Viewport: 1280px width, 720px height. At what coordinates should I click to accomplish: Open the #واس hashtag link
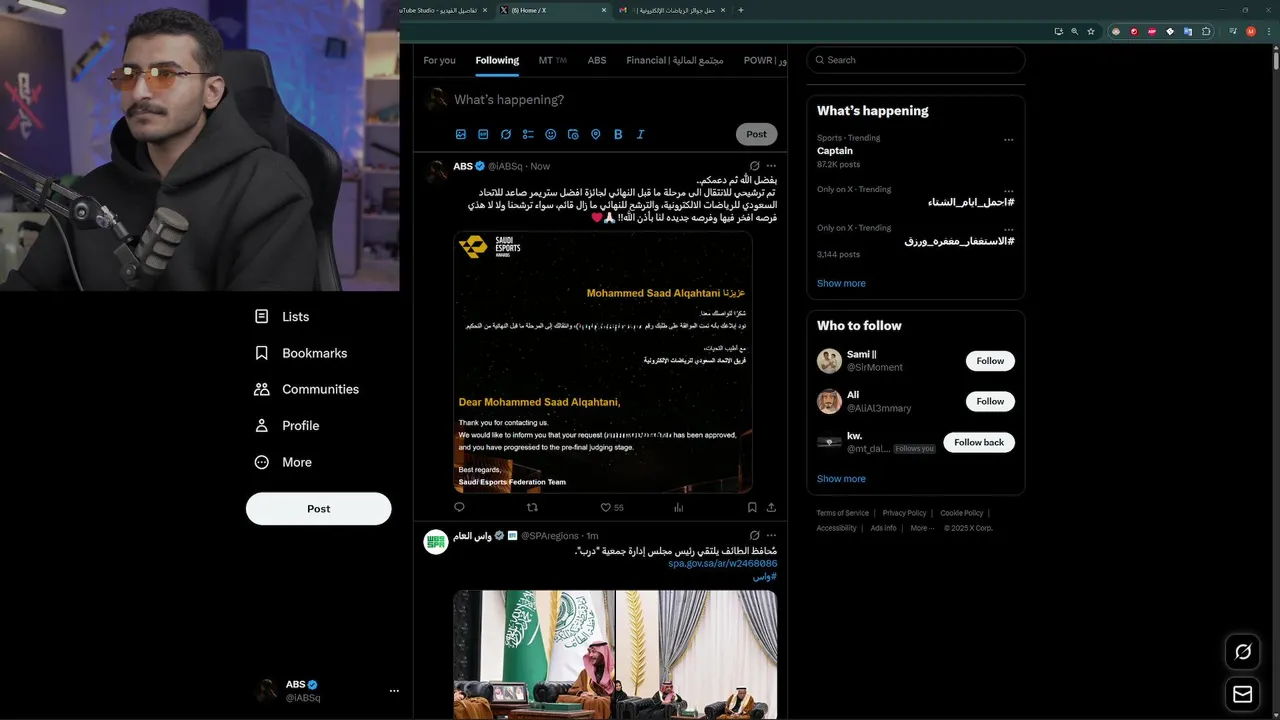(765, 577)
